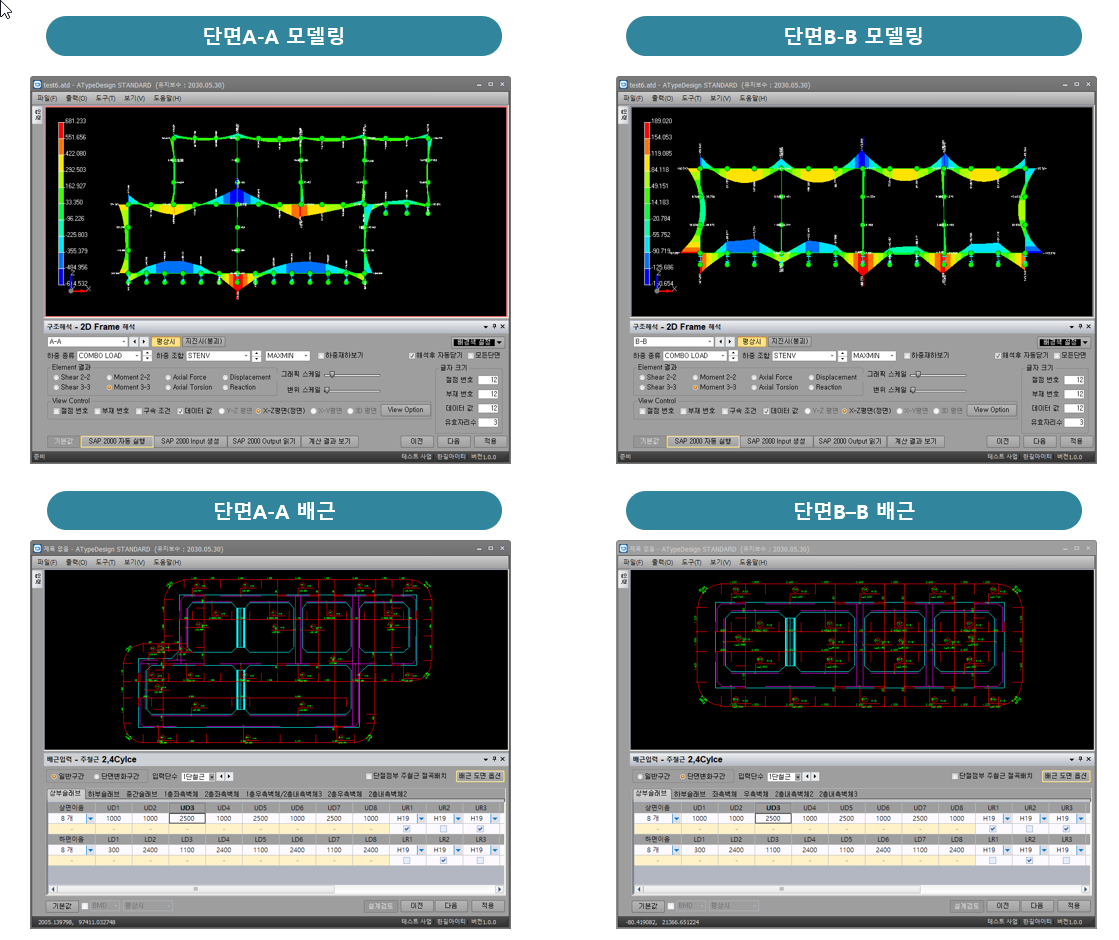Click app icon in A-A modeling title bar
The width and height of the screenshot is (1119, 940).
coord(38,85)
